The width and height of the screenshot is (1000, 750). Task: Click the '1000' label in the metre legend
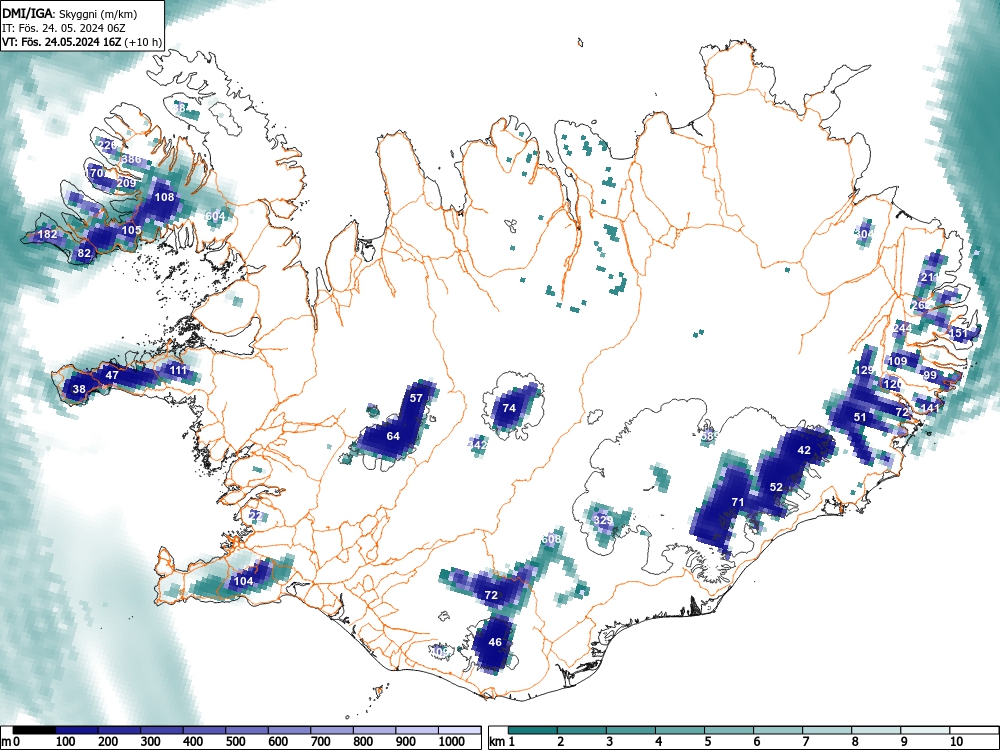point(452,742)
